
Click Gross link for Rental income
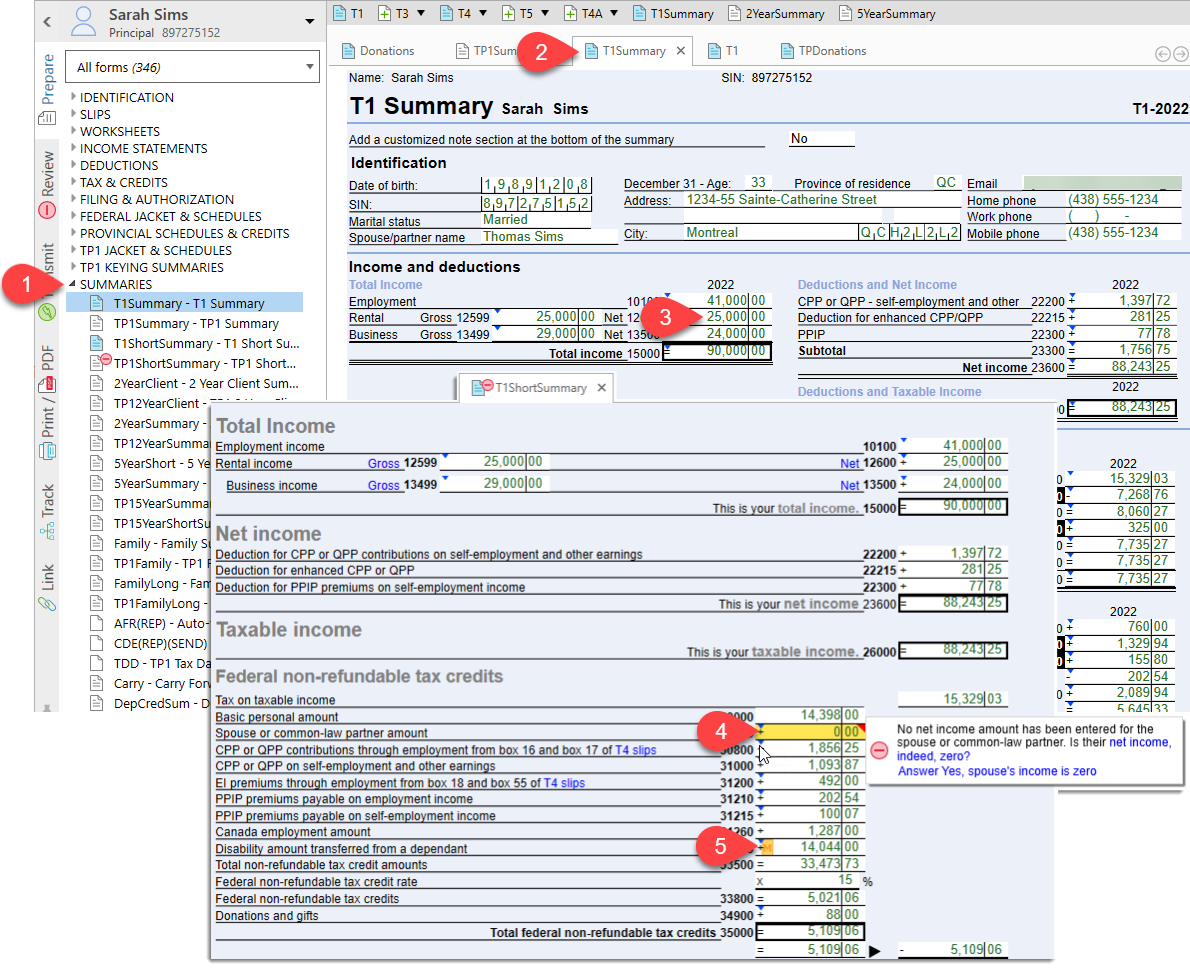tap(383, 463)
